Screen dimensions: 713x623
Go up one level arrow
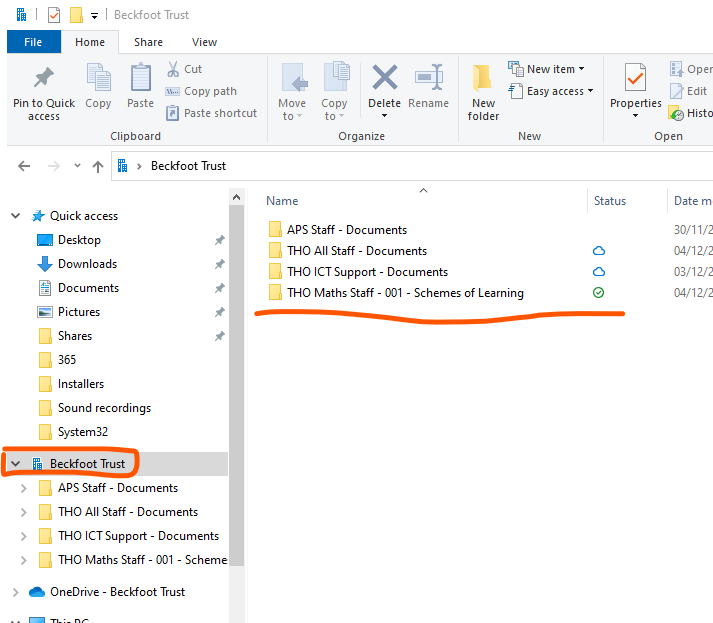click(x=98, y=166)
